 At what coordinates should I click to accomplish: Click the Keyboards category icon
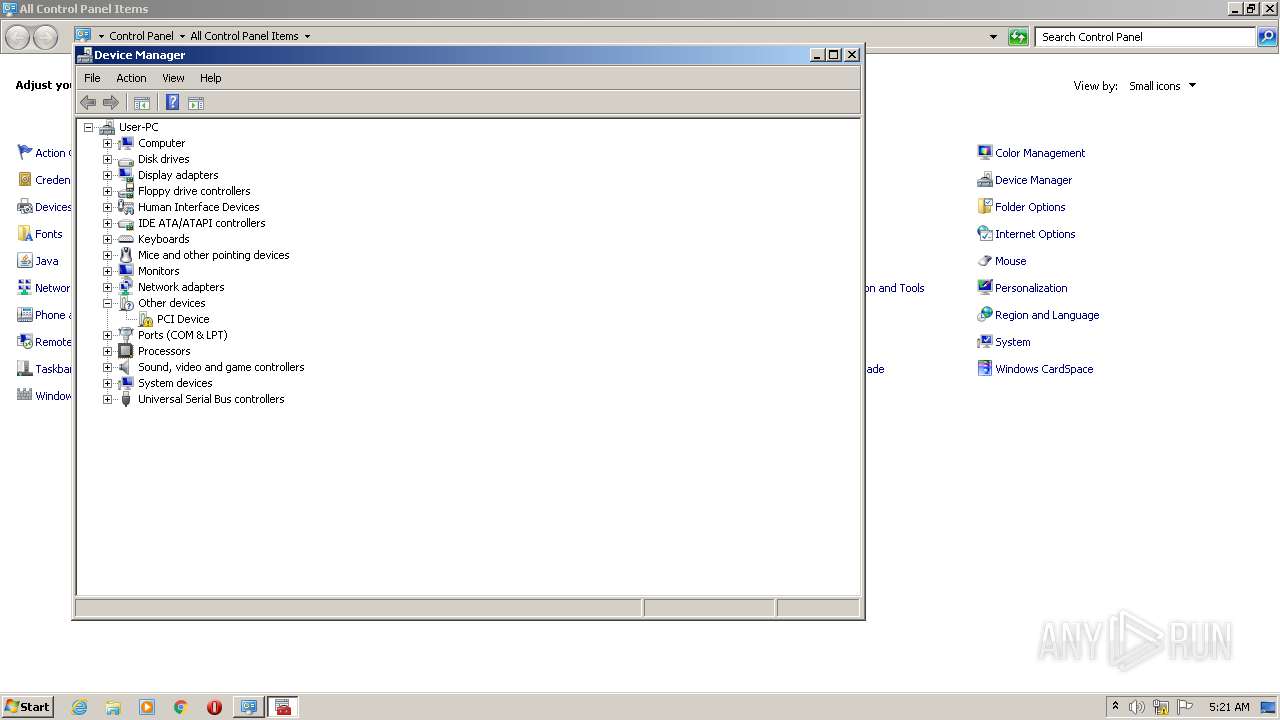pos(126,239)
